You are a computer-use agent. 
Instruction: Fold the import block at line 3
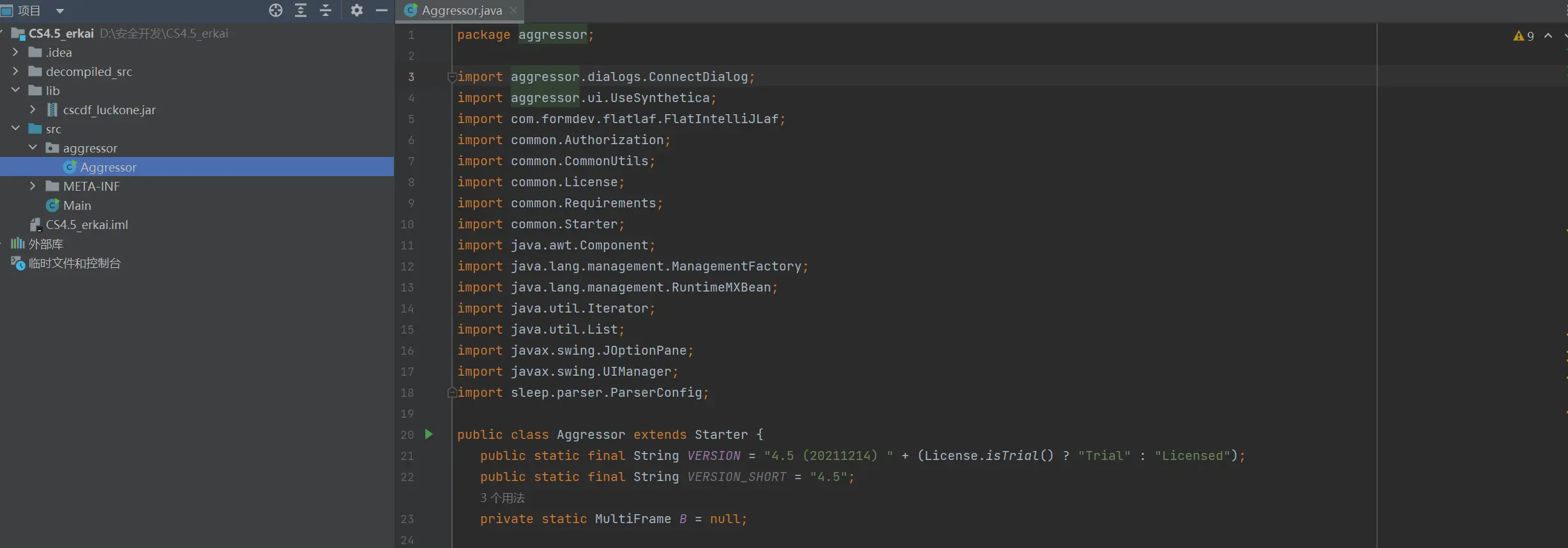[452, 77]
